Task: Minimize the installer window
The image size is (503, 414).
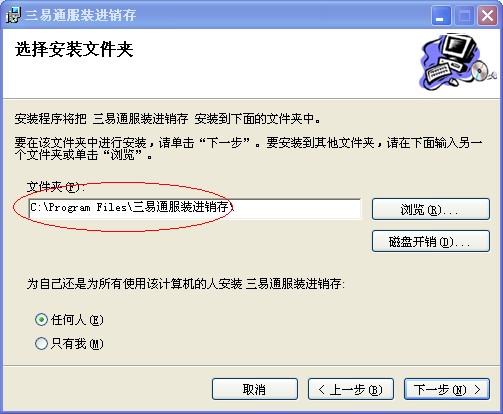Action: tap(441, 15)
